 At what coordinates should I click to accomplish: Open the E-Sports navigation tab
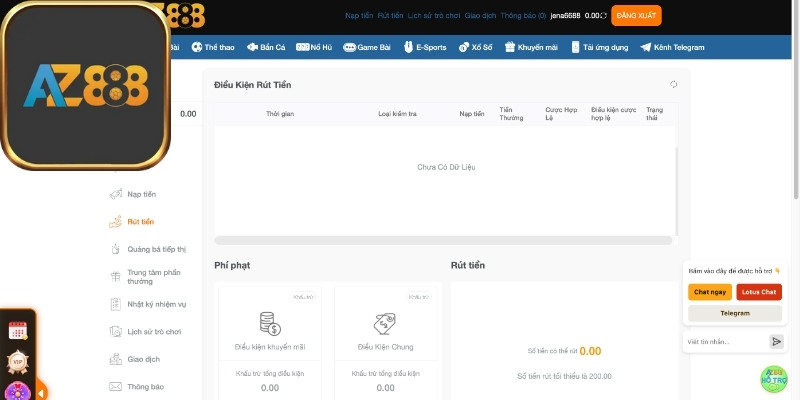(424, 47)
